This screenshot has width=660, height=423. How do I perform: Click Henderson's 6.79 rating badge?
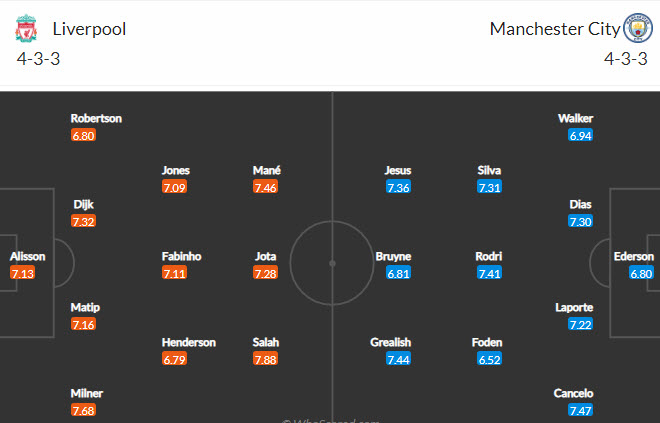pyautogui.click(x=174, y=359)
